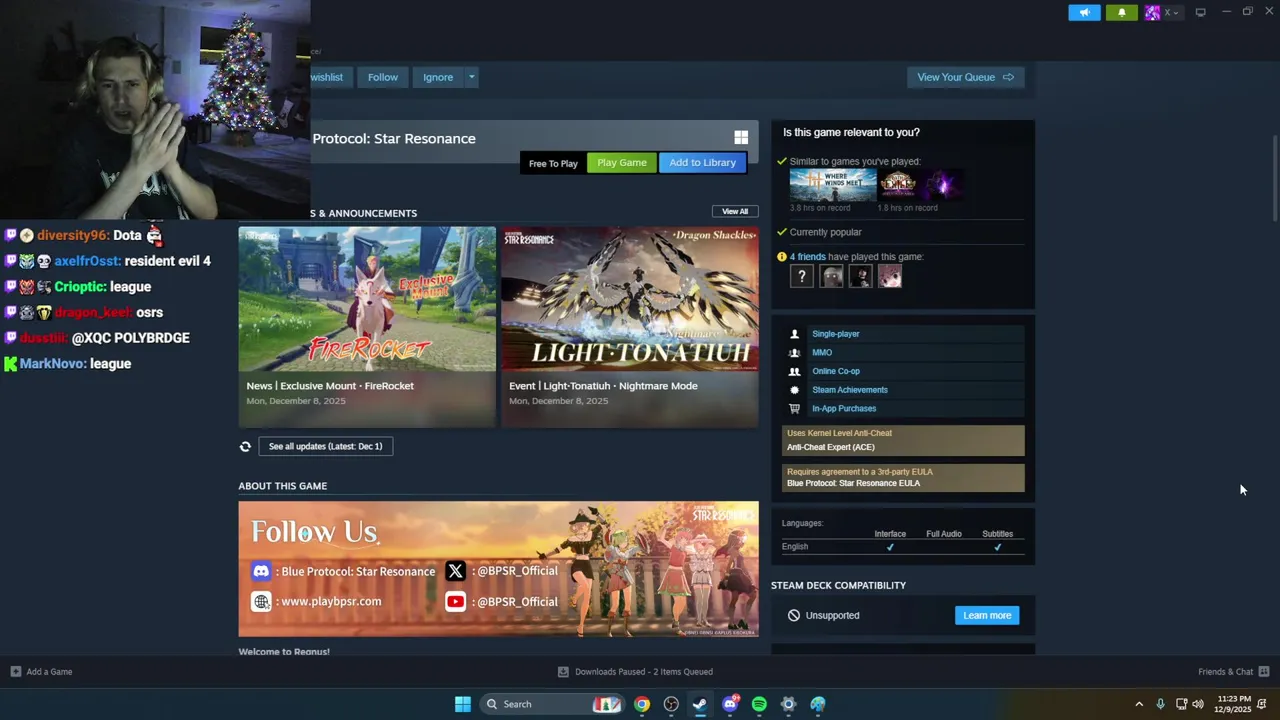1280x720 pixels.
Task: Click the website globe icon in banner
Action: click(x=261, y=601)
